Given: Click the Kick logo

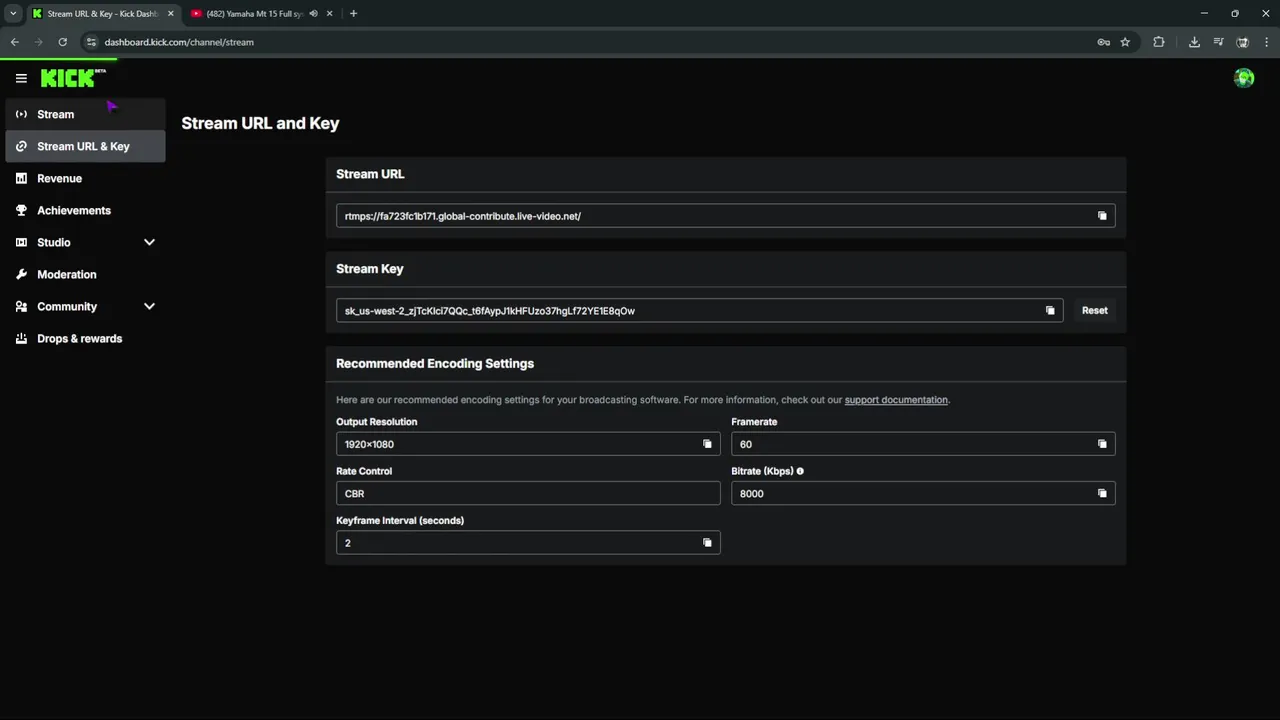Looking at the screenshot, I should tap(70, 78).
